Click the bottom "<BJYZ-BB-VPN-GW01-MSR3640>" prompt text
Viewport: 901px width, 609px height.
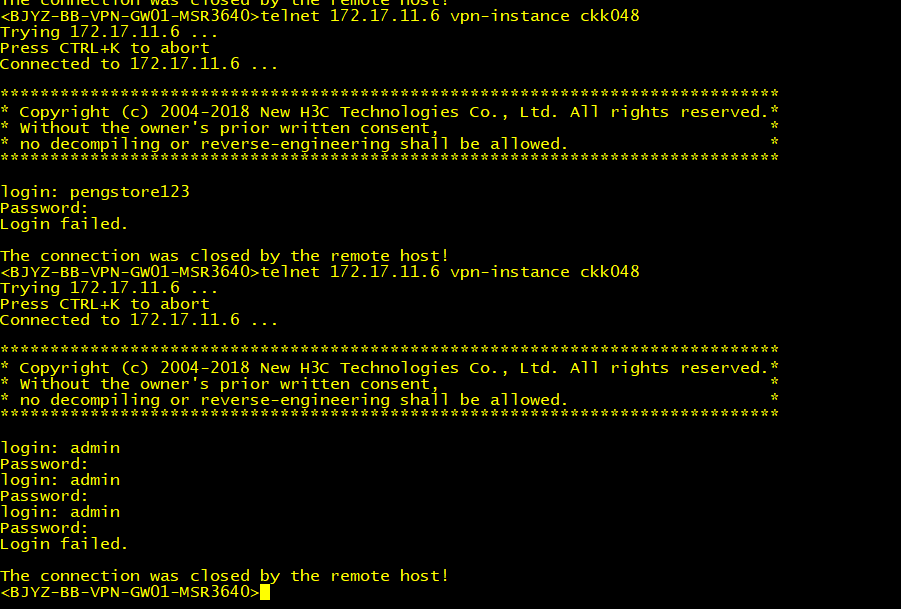pos(129,592)
